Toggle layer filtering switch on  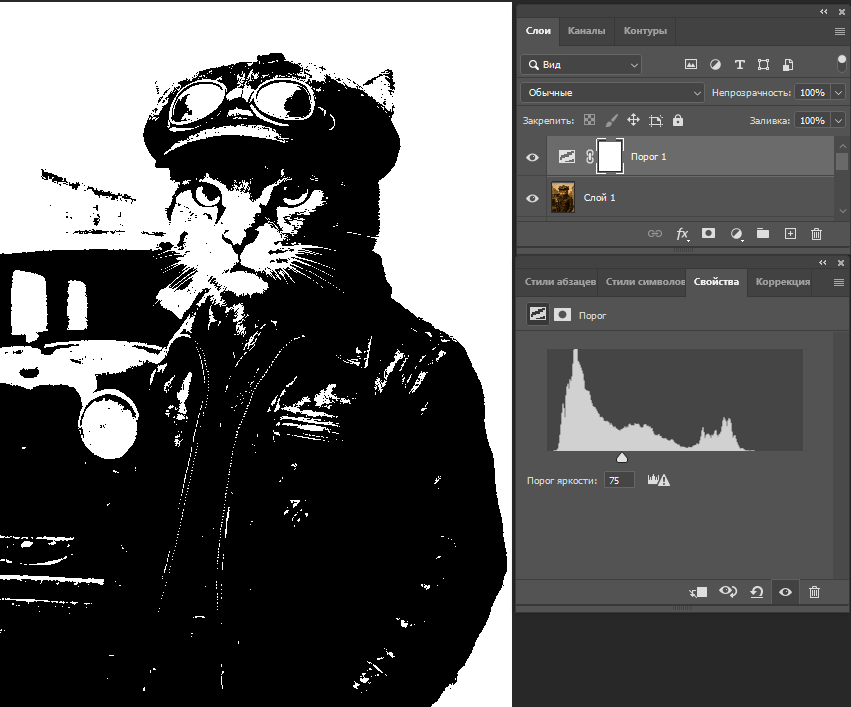(x=841, y=62)
